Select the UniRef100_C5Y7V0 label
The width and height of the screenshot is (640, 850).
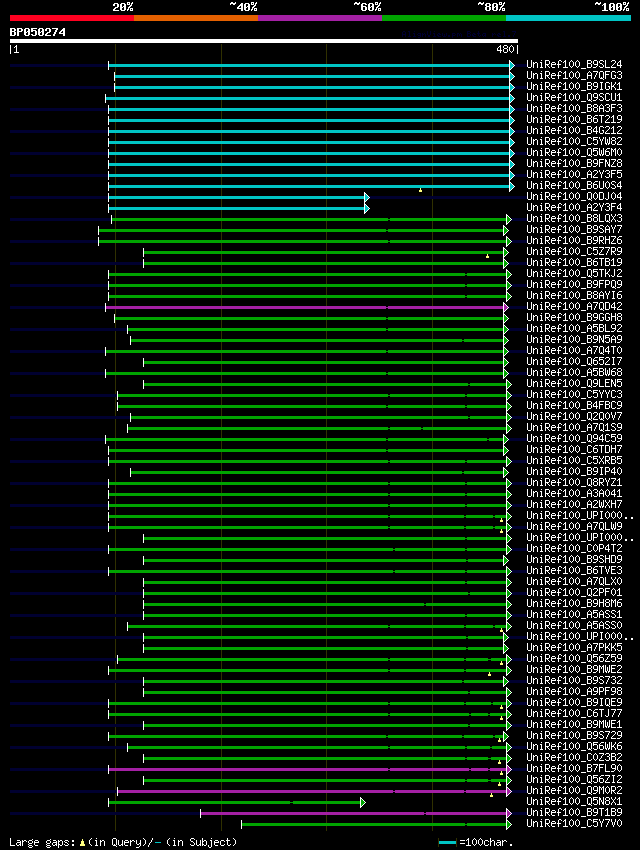(x=574, y=823)
